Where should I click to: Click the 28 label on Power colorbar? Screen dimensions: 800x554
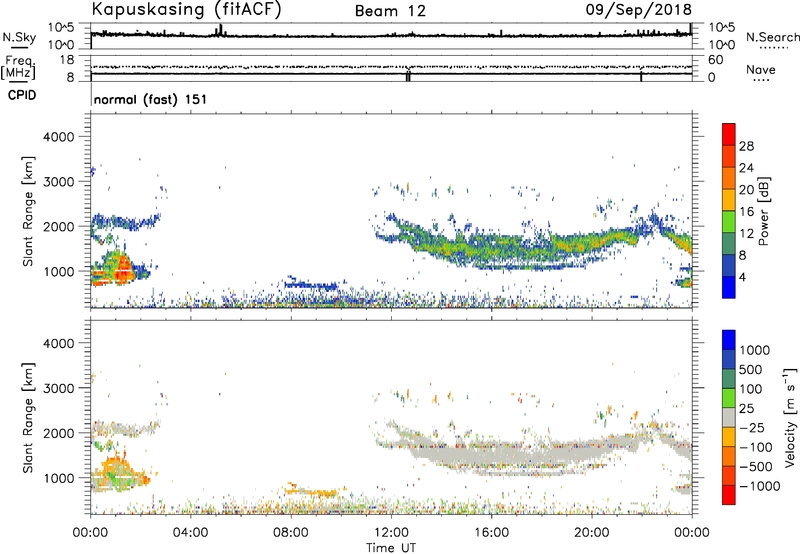(746, 146)
